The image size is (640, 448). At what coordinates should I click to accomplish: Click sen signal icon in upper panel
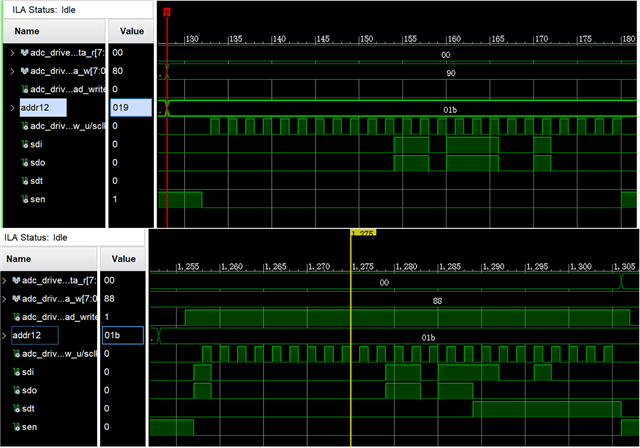(25, 200)
